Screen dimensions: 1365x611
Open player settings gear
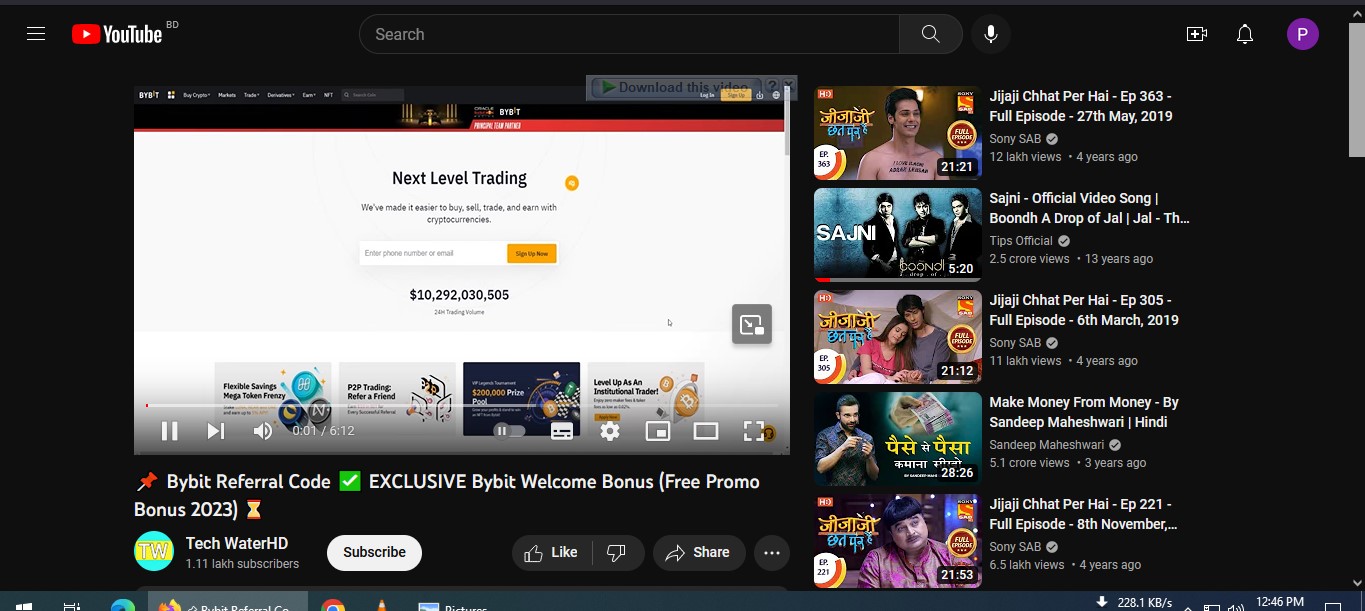pos(610,431)
